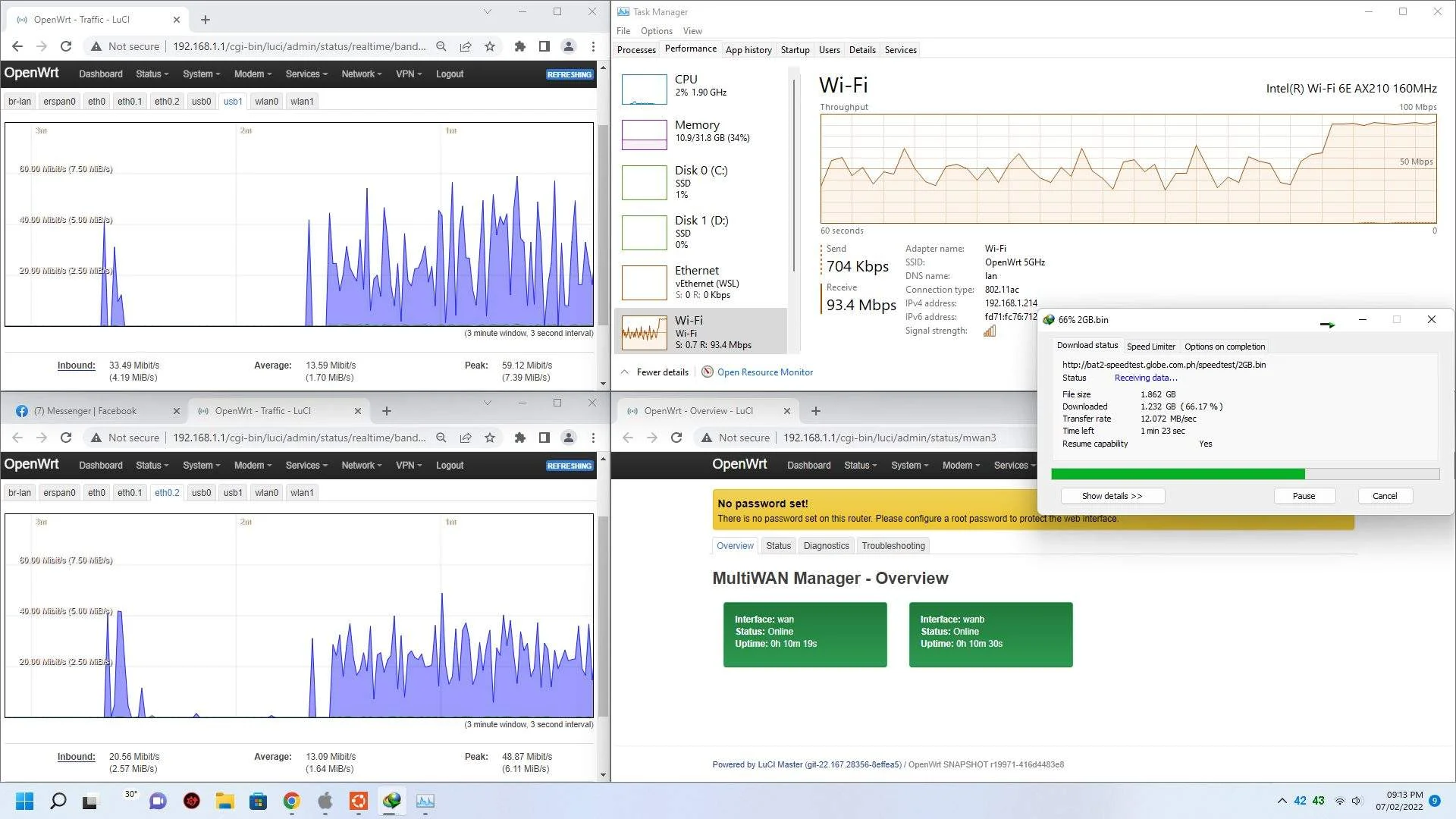
Task: Open Dashboard in bottom-left OpenWrt menu
Action: [100, 465]
